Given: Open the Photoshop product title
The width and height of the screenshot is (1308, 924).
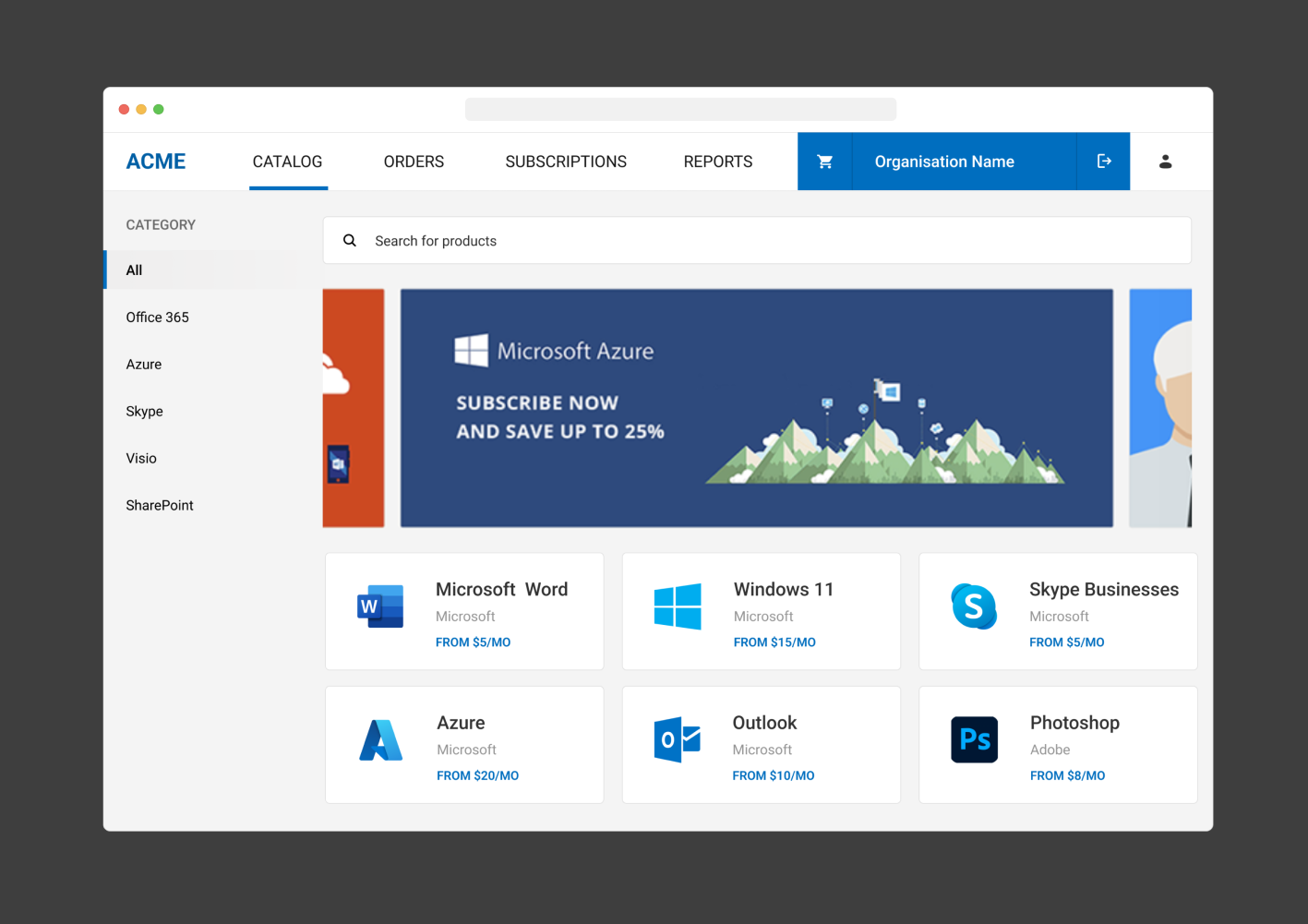Looking at the screenshot, I should pos(1075,723).
